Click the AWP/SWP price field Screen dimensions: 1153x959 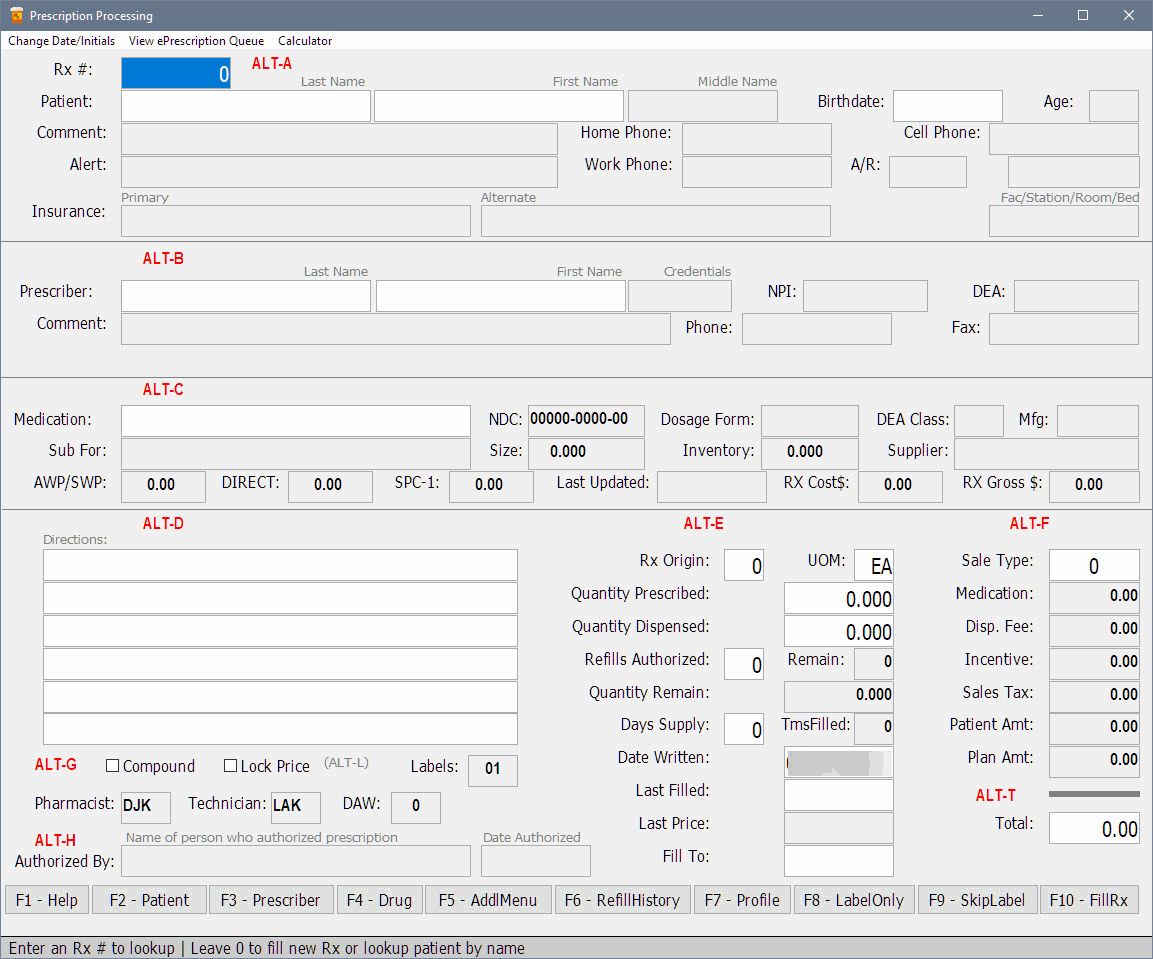(x=163, y=486)
